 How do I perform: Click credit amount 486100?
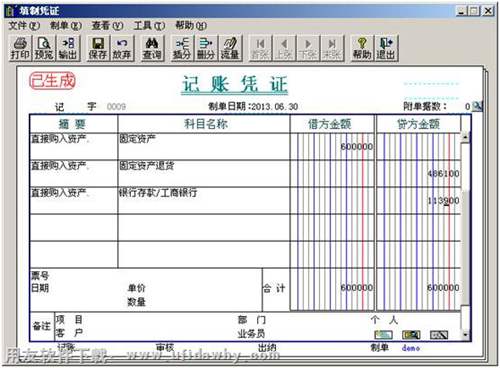(x=443, y=173)
